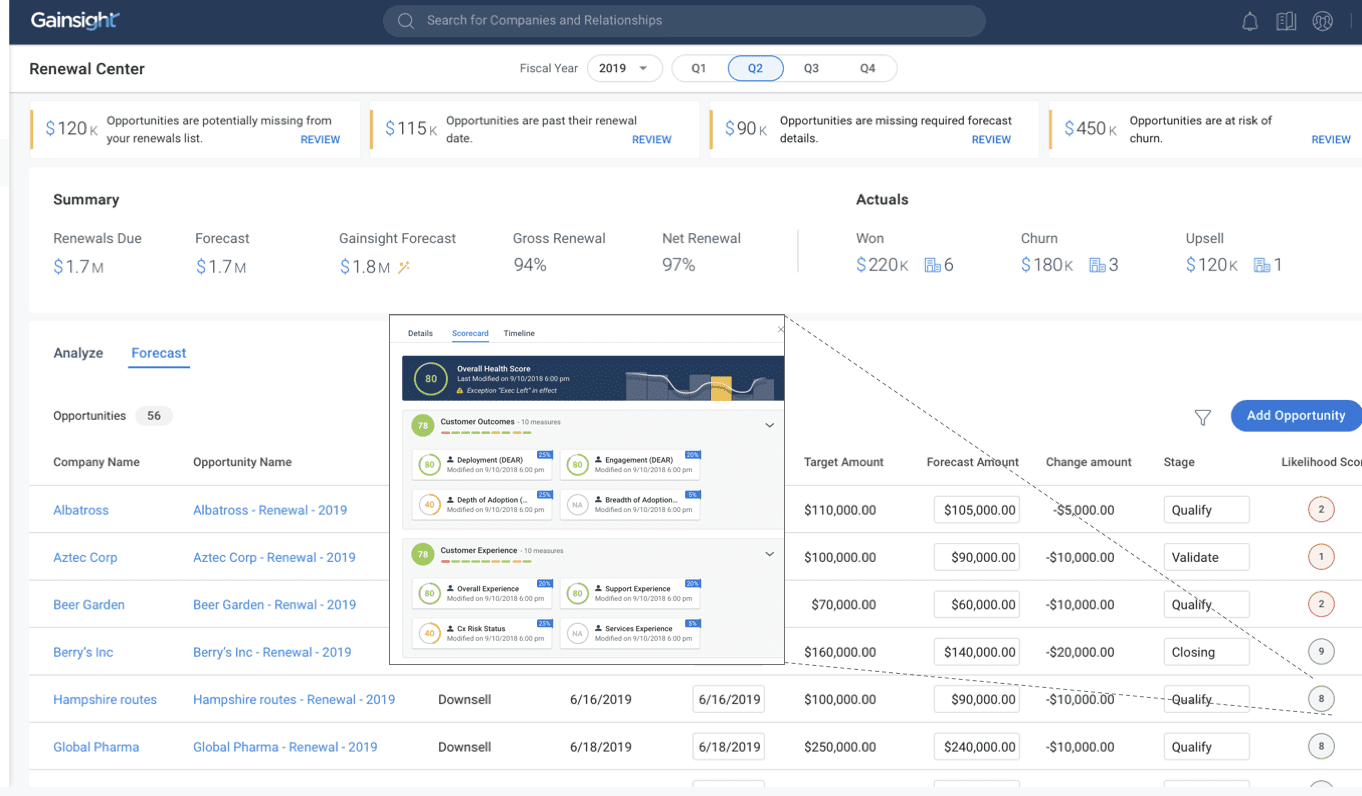Open the book documentation icon in header
The height and width of the screenshot is (796, 1362).
click(1286, 21)
